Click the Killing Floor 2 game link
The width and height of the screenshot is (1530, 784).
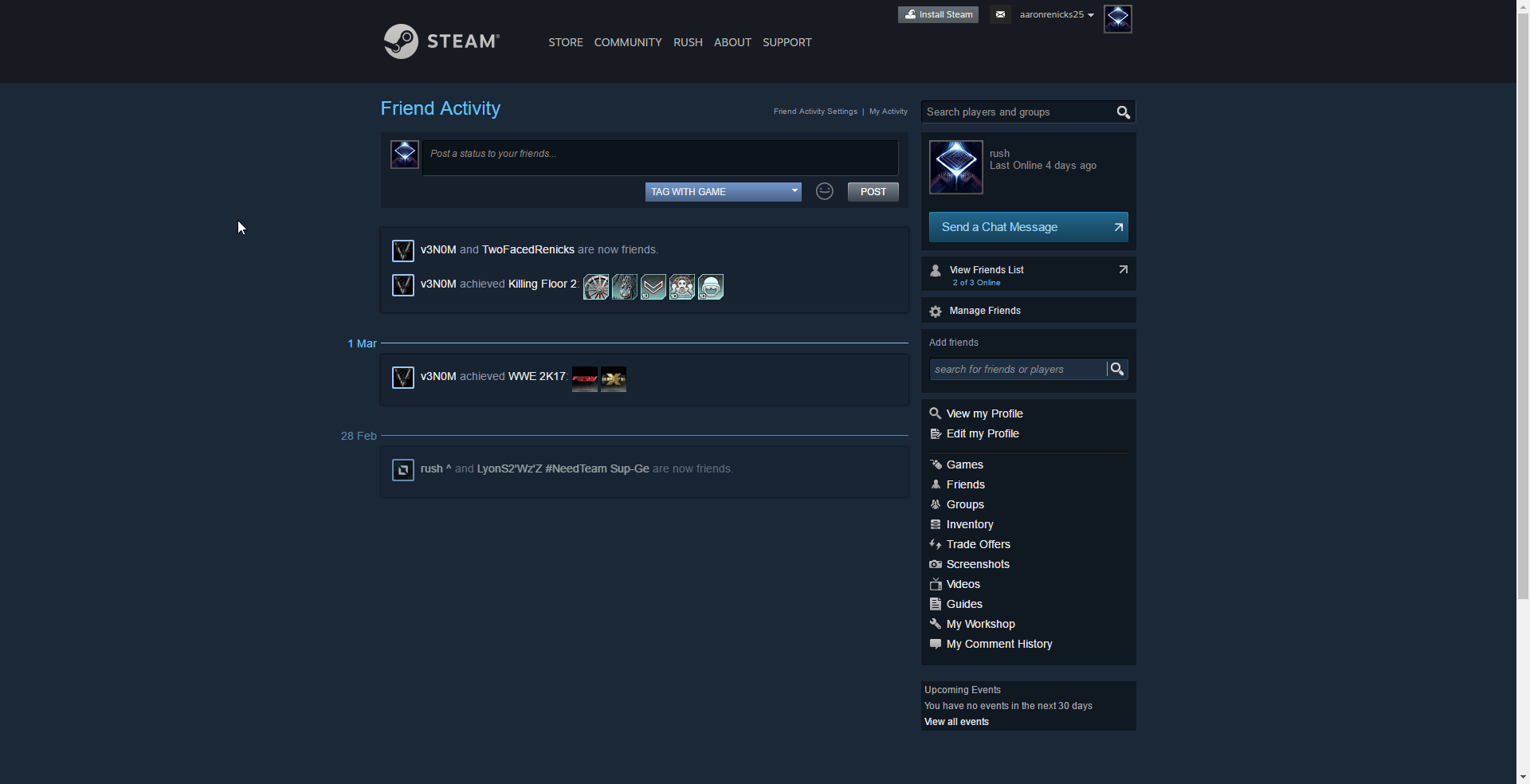coord(543,284)
